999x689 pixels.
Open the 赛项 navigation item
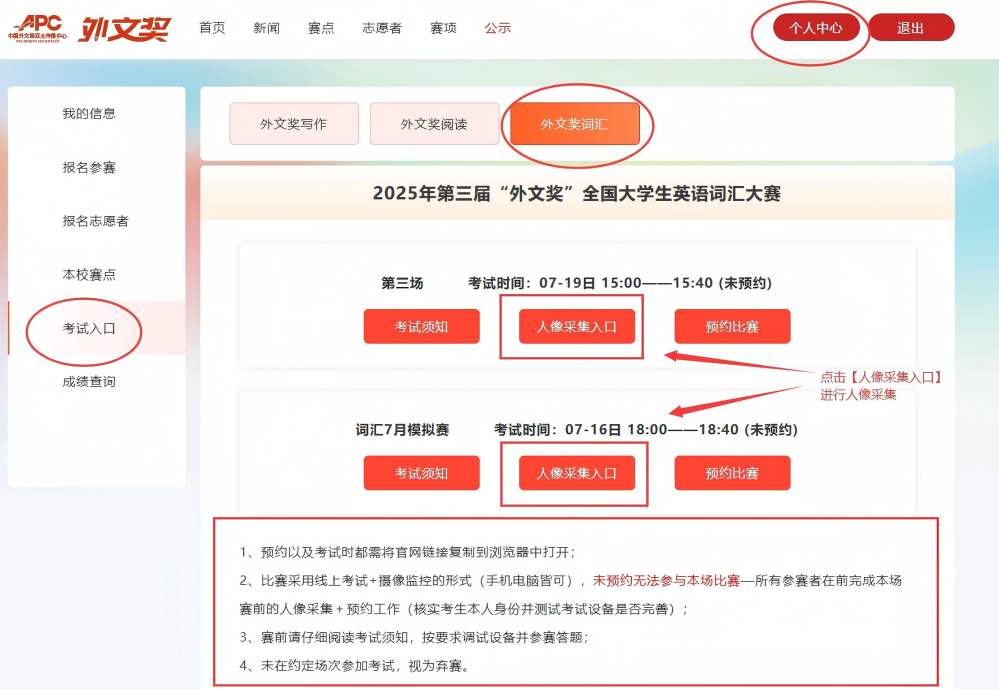(443, 29)
